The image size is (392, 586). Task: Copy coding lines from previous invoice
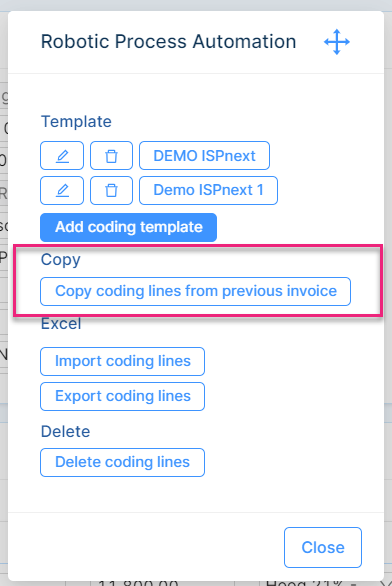coord(195,292)
